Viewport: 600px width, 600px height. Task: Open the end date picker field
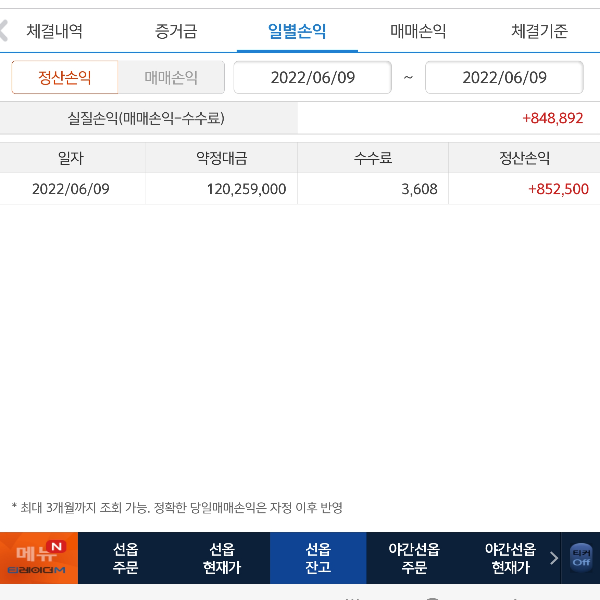[x=504, y=77]
